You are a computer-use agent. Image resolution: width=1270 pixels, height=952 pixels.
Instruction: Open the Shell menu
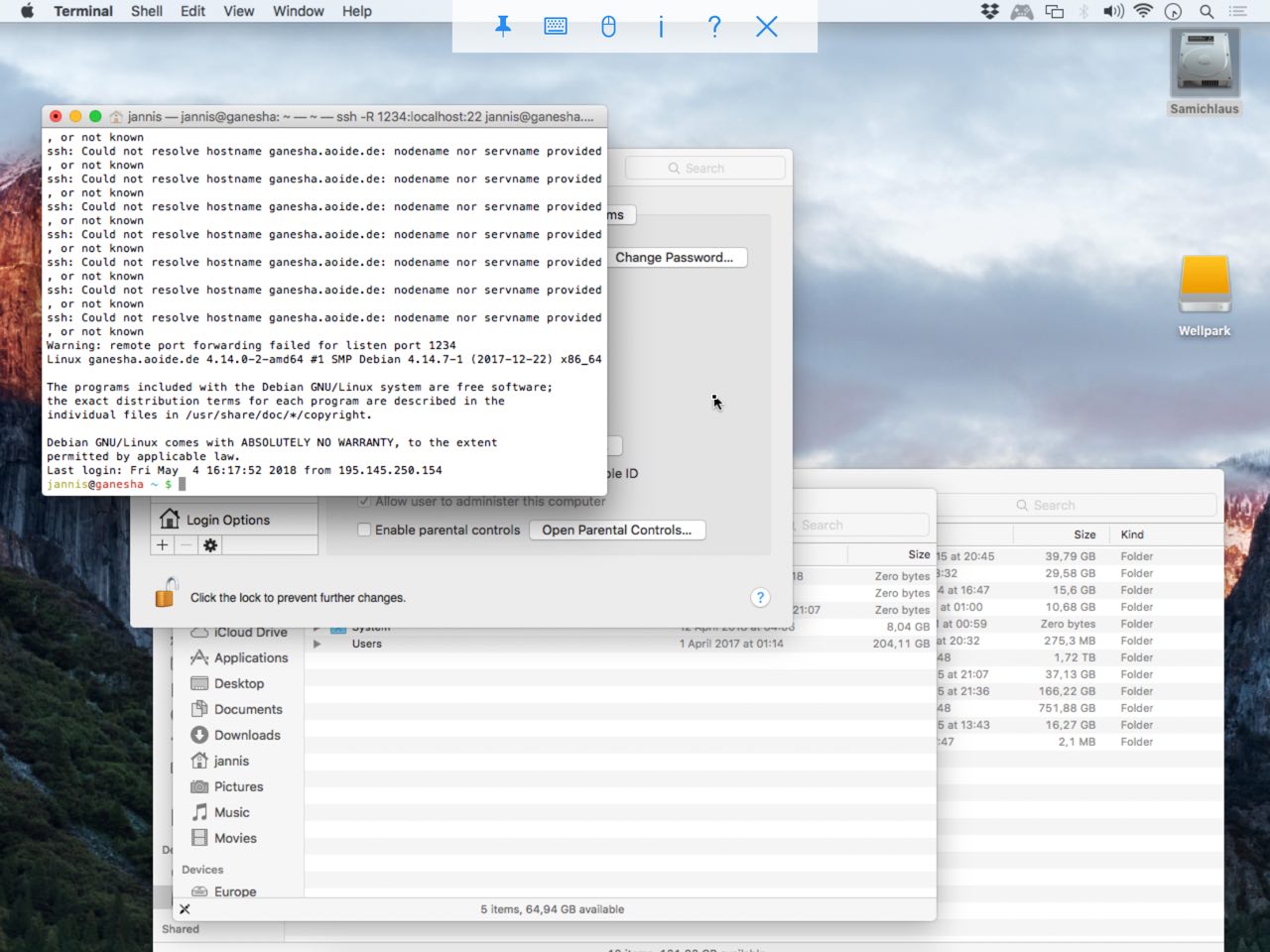[x=147, y=11]
